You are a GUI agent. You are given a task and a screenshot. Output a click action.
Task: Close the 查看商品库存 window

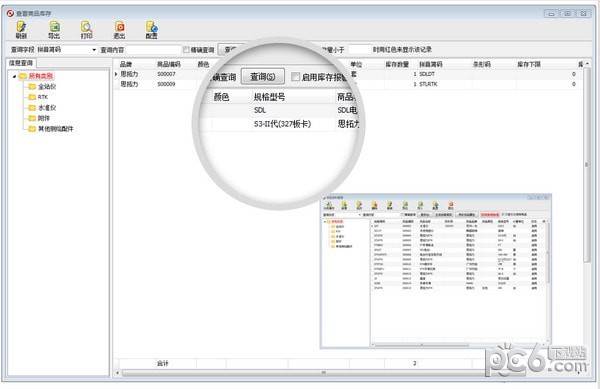(x=584, y=14)
